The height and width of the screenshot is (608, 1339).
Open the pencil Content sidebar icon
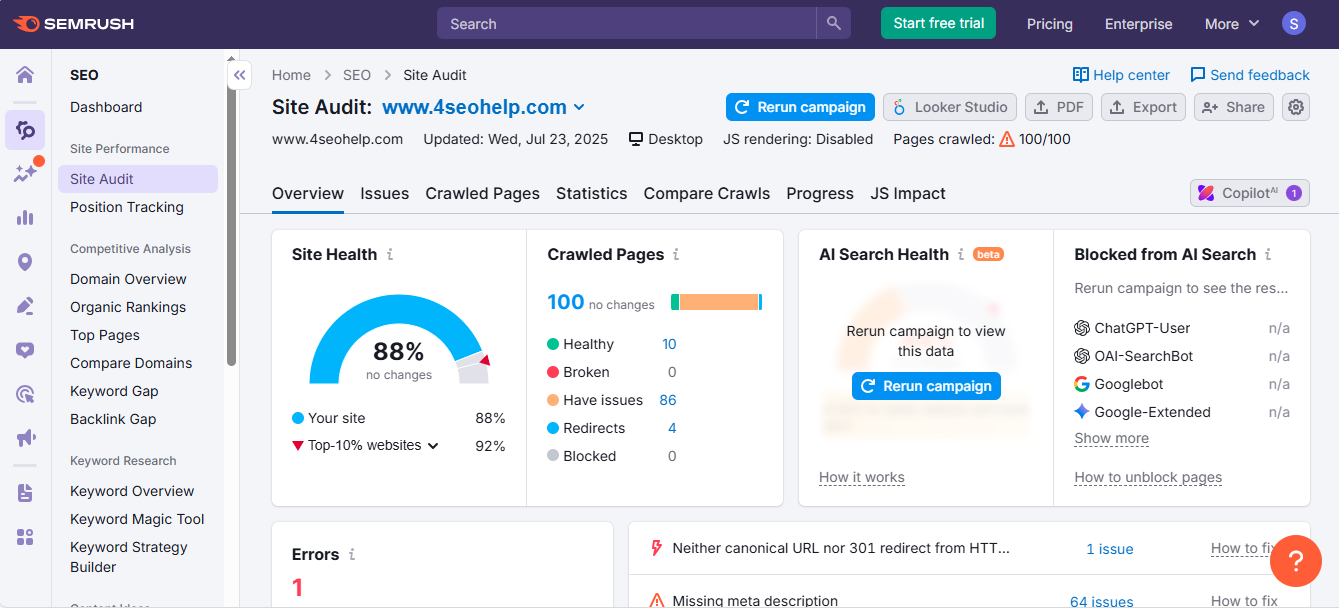click(24, 305)
